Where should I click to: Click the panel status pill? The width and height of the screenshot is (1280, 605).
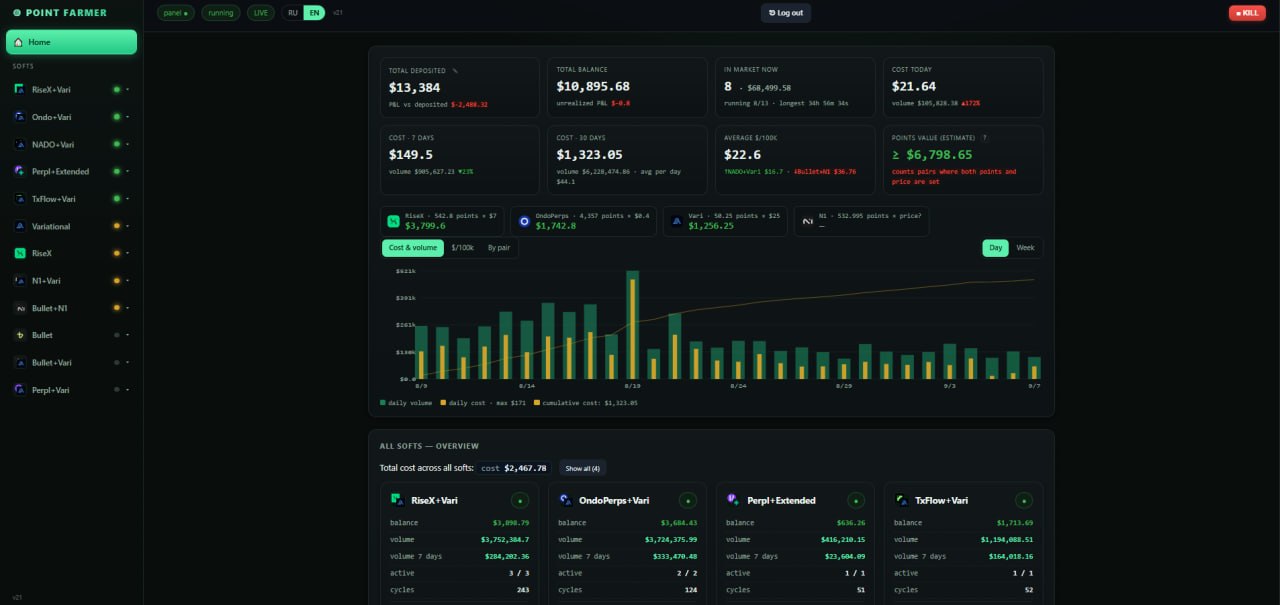pos(176,13)
